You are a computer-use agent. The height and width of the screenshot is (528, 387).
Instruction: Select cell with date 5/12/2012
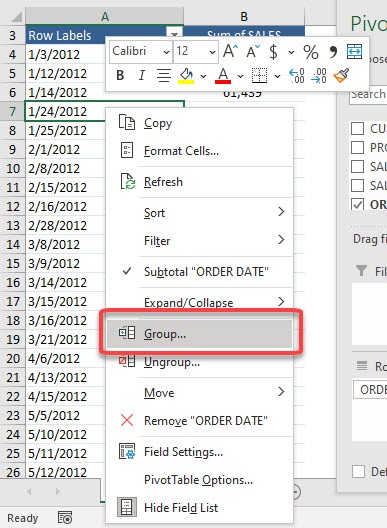[65, 472]
